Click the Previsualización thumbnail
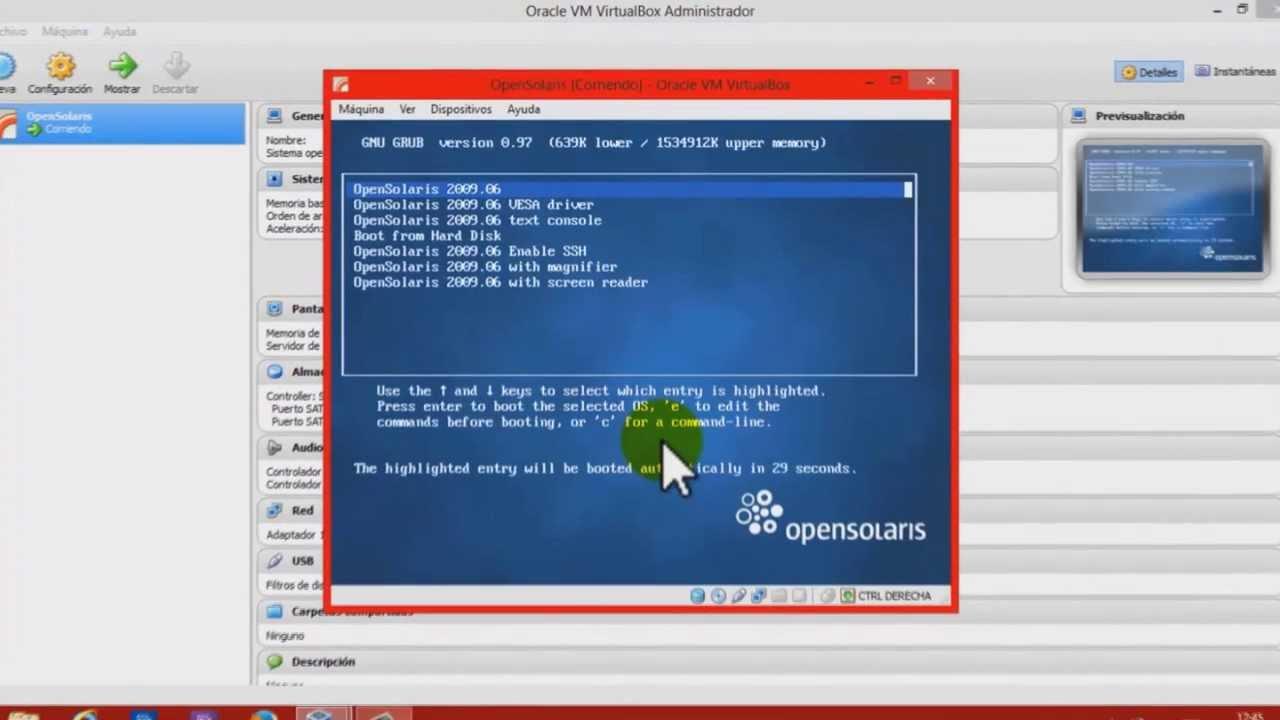 coord(1171,208)
